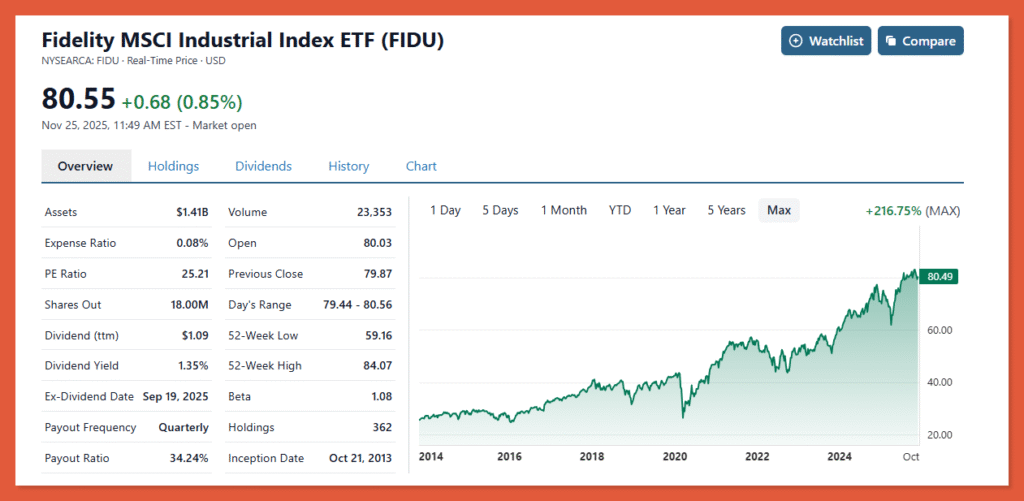The image size is (1024, 501).
Task: Click the Inception Date Oct 21, 2013
Action: [360, 459]
